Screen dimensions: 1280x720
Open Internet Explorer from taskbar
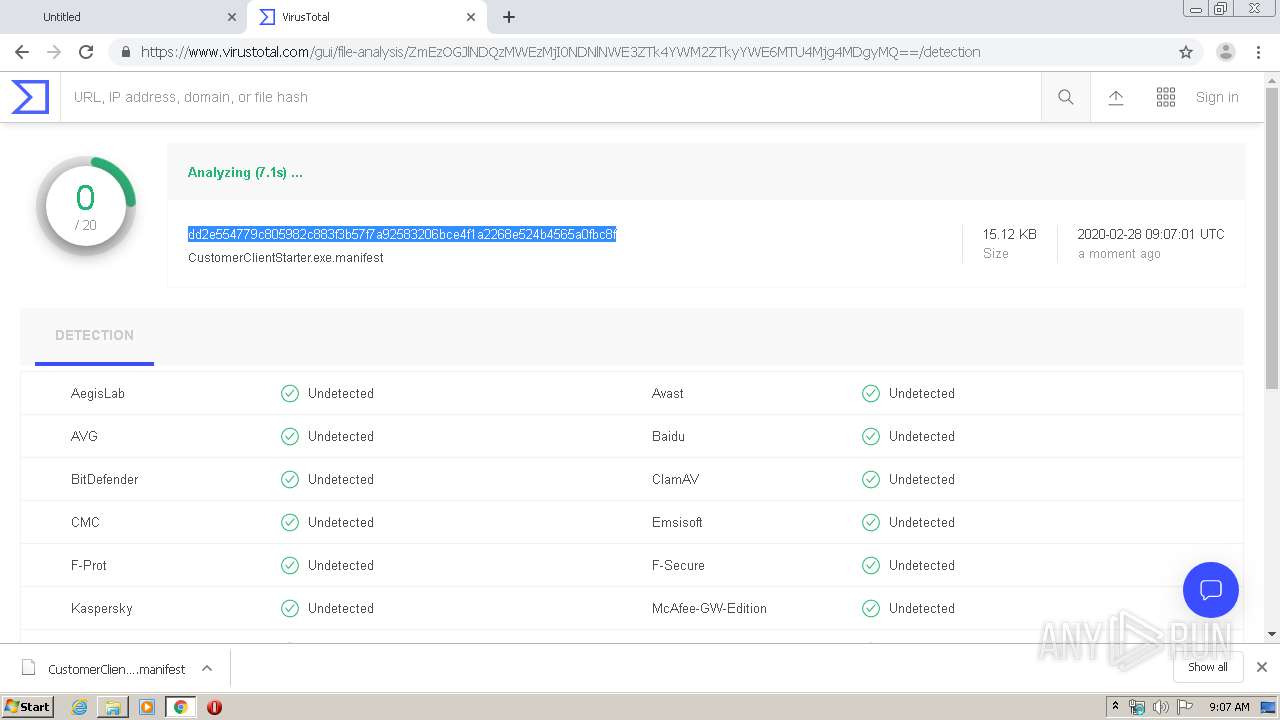pyautogui.click(x=79, y=707)
